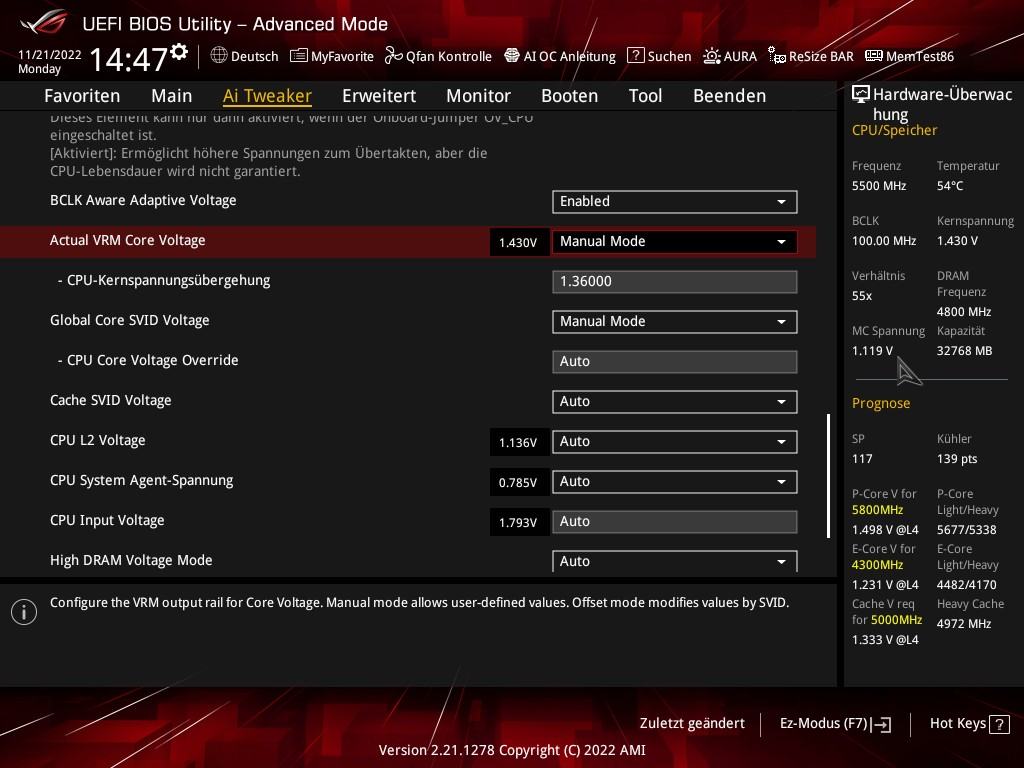Select BCLK Aware Adaptive Voltage label
This screenshot has height=768, width=1024.
coord(143,200)
